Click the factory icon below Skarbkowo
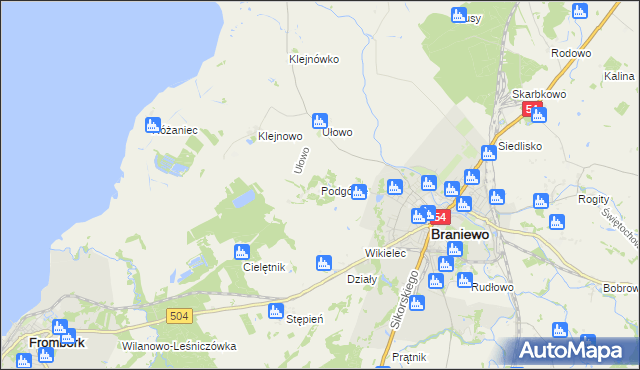The image size is (640, 370). click(x=539, y=115)
